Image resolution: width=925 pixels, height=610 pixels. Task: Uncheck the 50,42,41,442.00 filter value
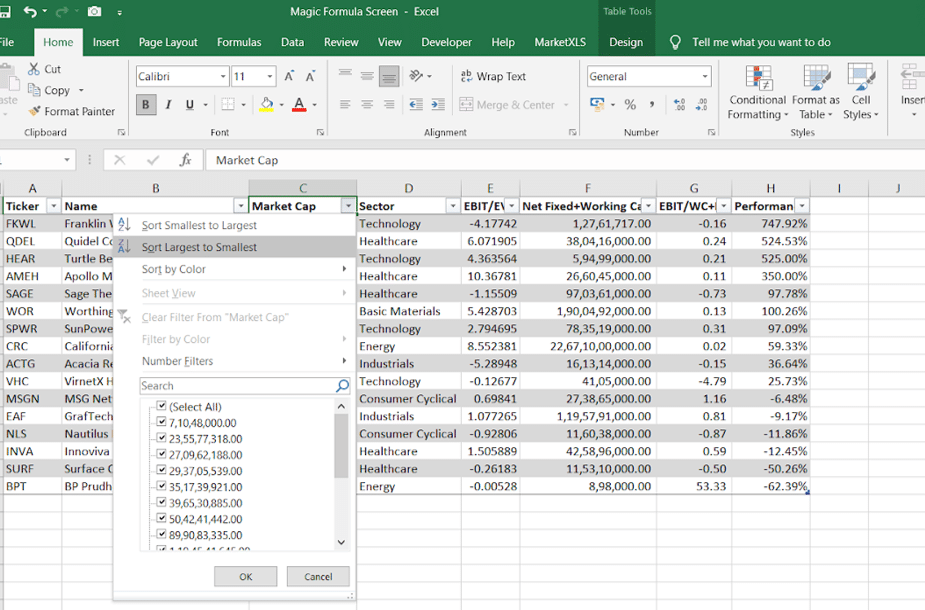(x=161, y=518)
